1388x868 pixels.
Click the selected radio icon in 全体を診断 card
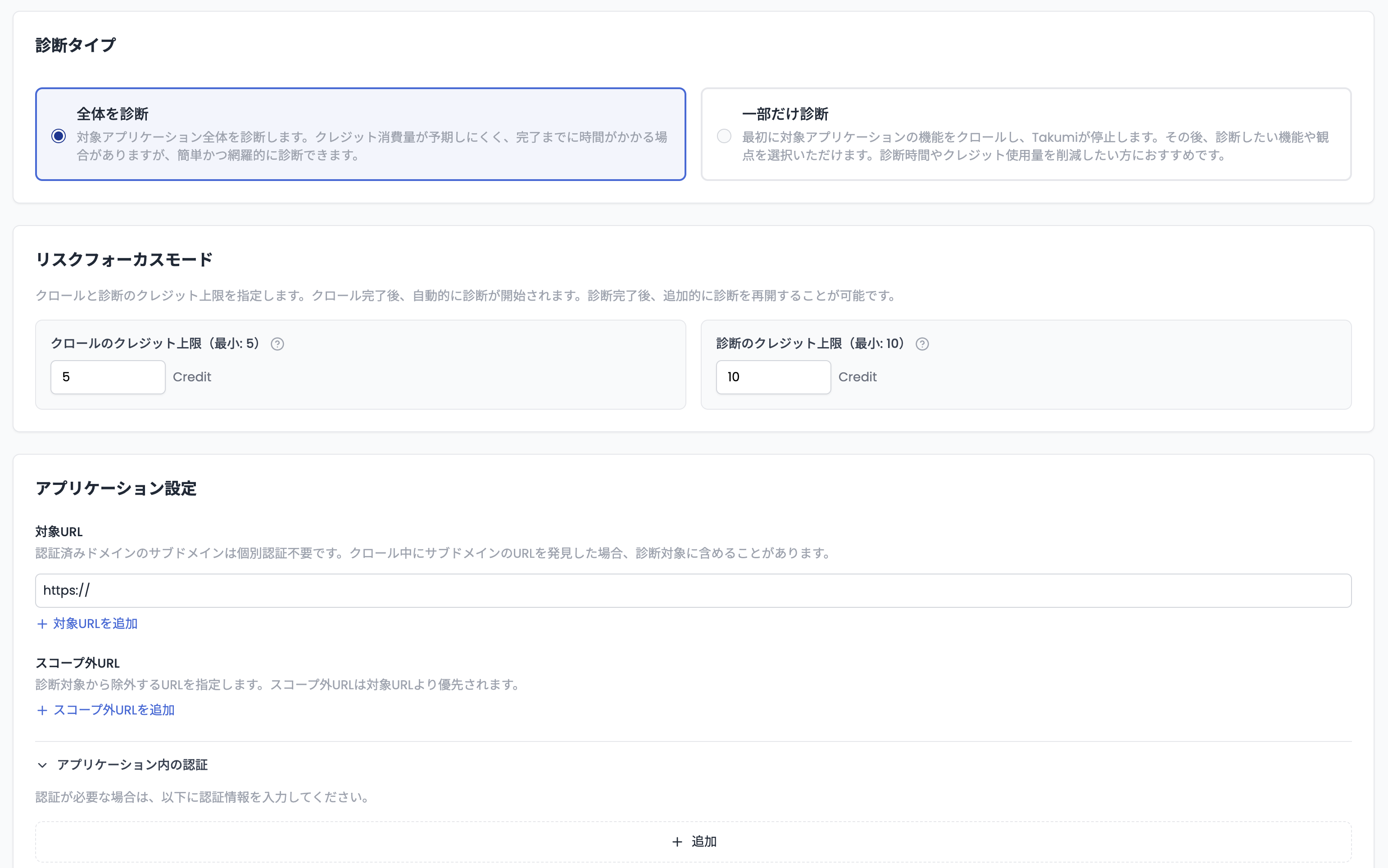tap(58, 136)
